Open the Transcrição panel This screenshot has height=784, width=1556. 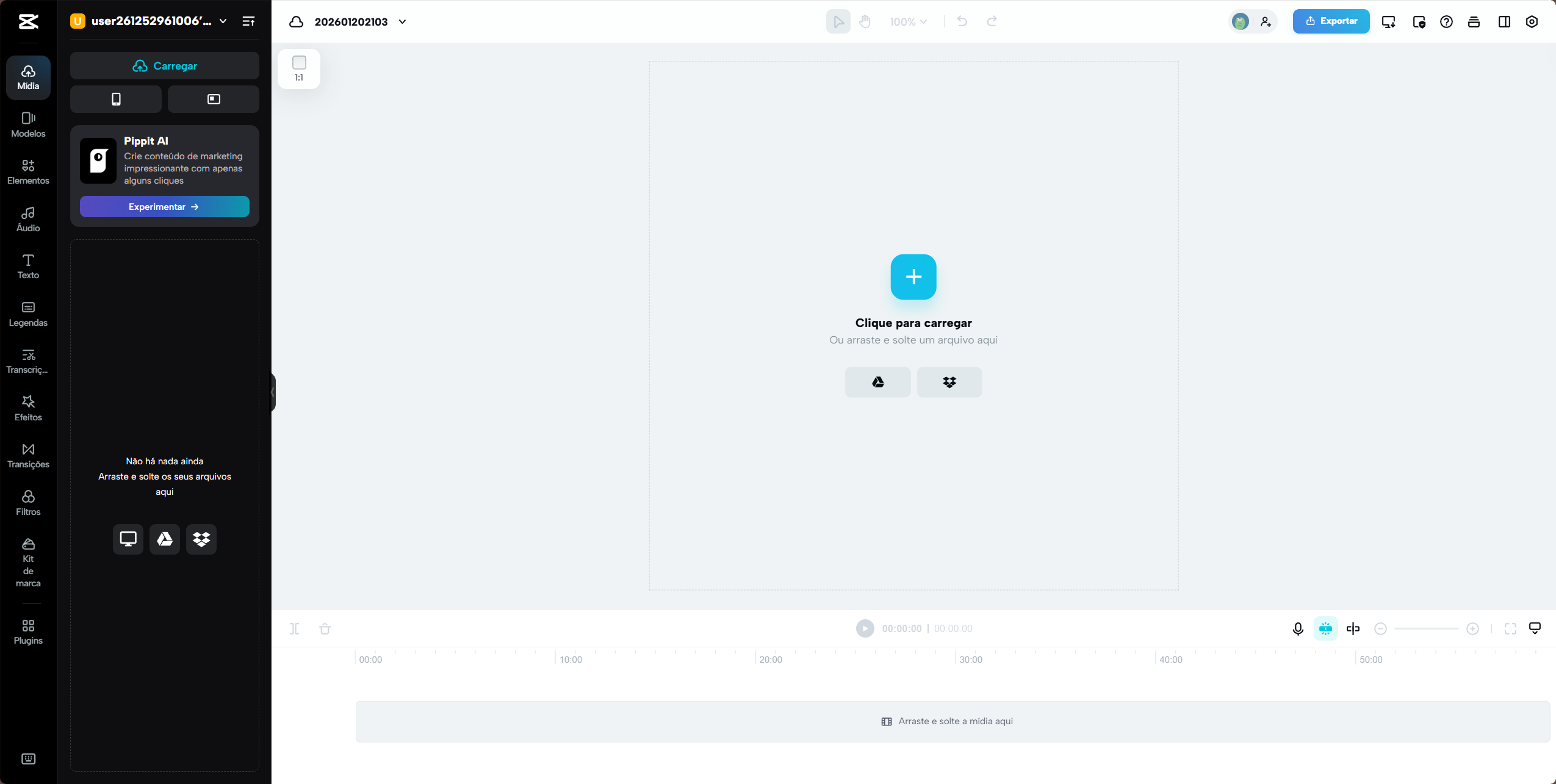28,361
